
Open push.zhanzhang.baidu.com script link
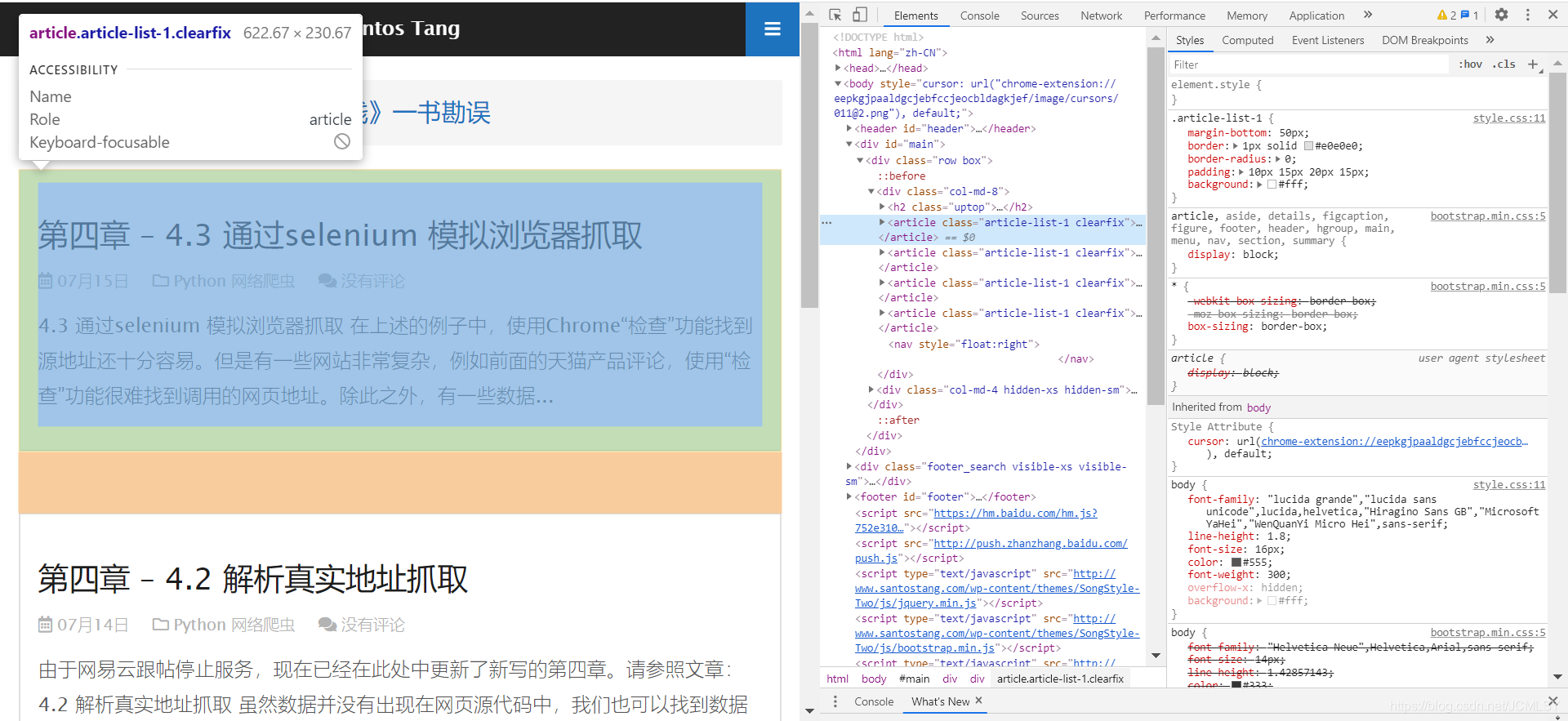[1030, 543]
